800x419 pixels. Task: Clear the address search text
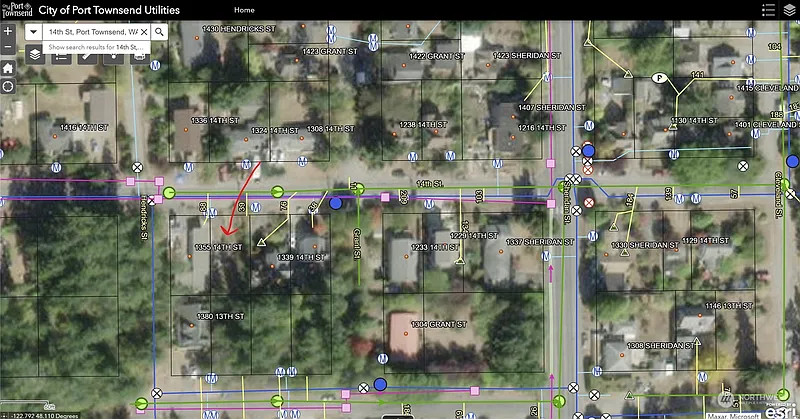(x=144, y=32)
